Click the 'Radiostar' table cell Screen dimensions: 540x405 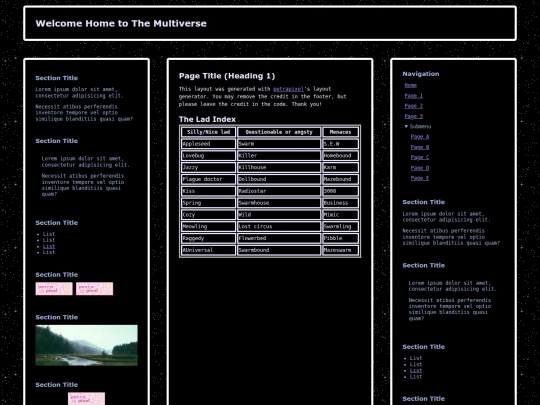coord(279,191)
